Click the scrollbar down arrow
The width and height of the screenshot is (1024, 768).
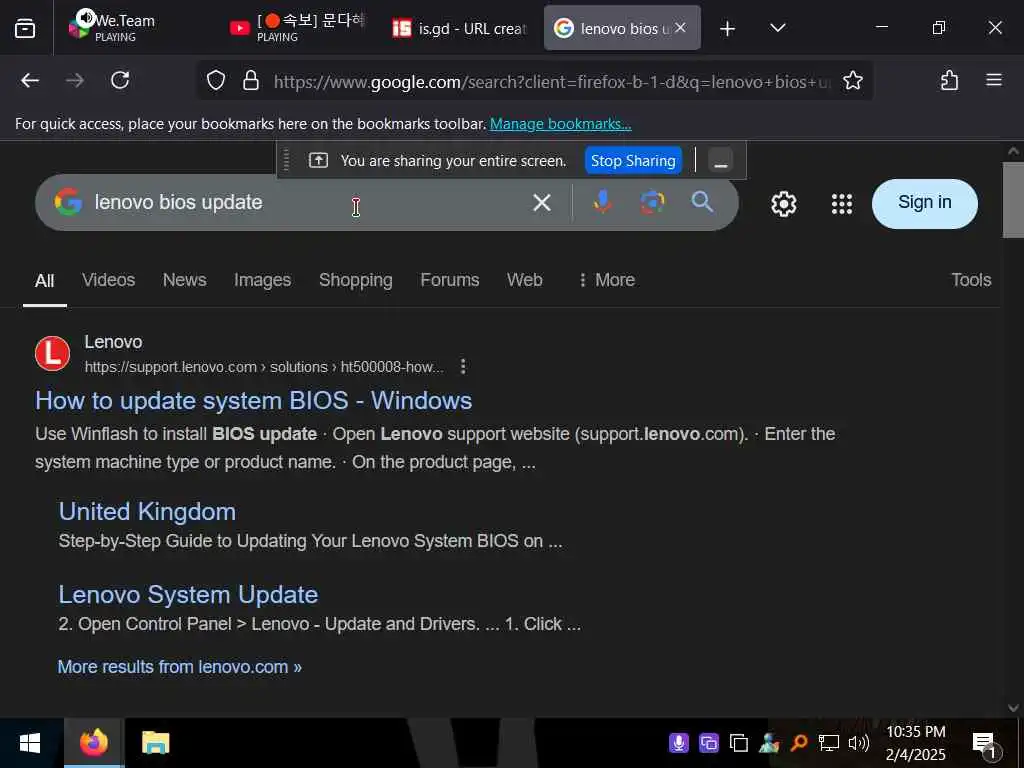(x=1013, y=708)
